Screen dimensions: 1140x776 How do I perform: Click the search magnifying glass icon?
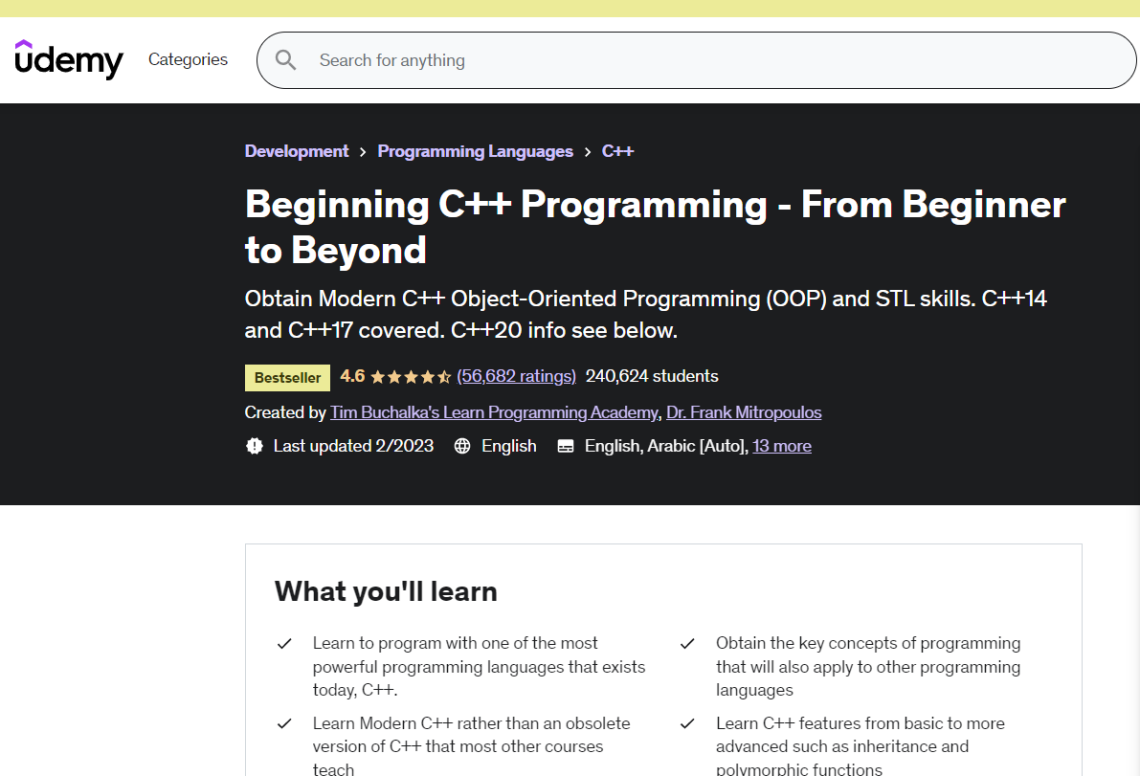click(285, 60)
